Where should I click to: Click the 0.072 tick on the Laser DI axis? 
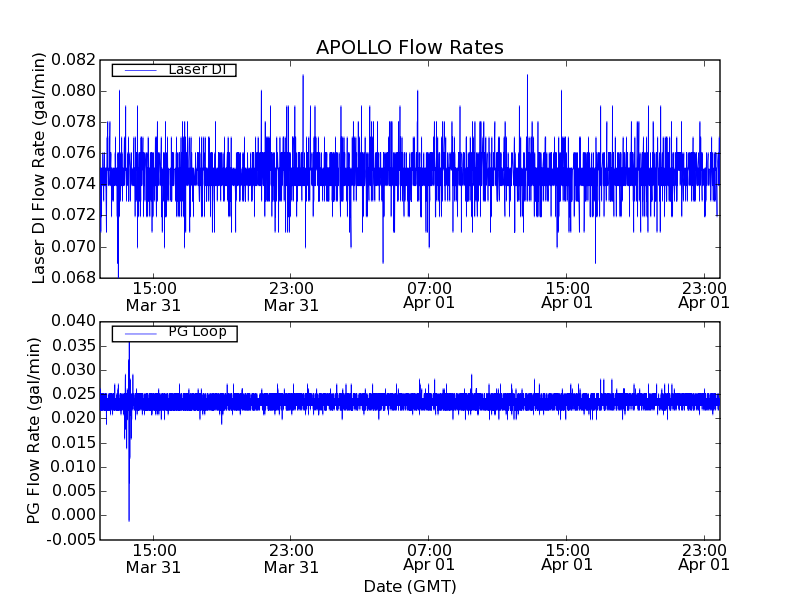click(73, 215)
